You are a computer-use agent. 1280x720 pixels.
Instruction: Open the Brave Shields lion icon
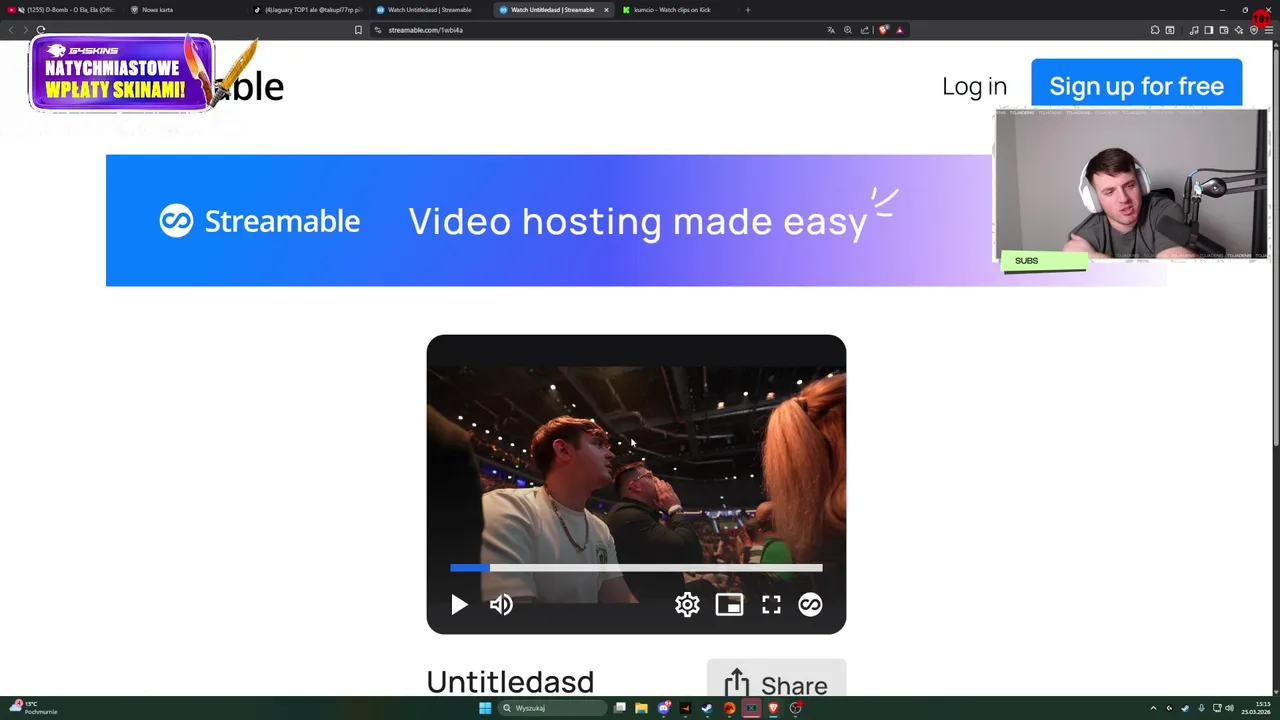tap(884, 30)
